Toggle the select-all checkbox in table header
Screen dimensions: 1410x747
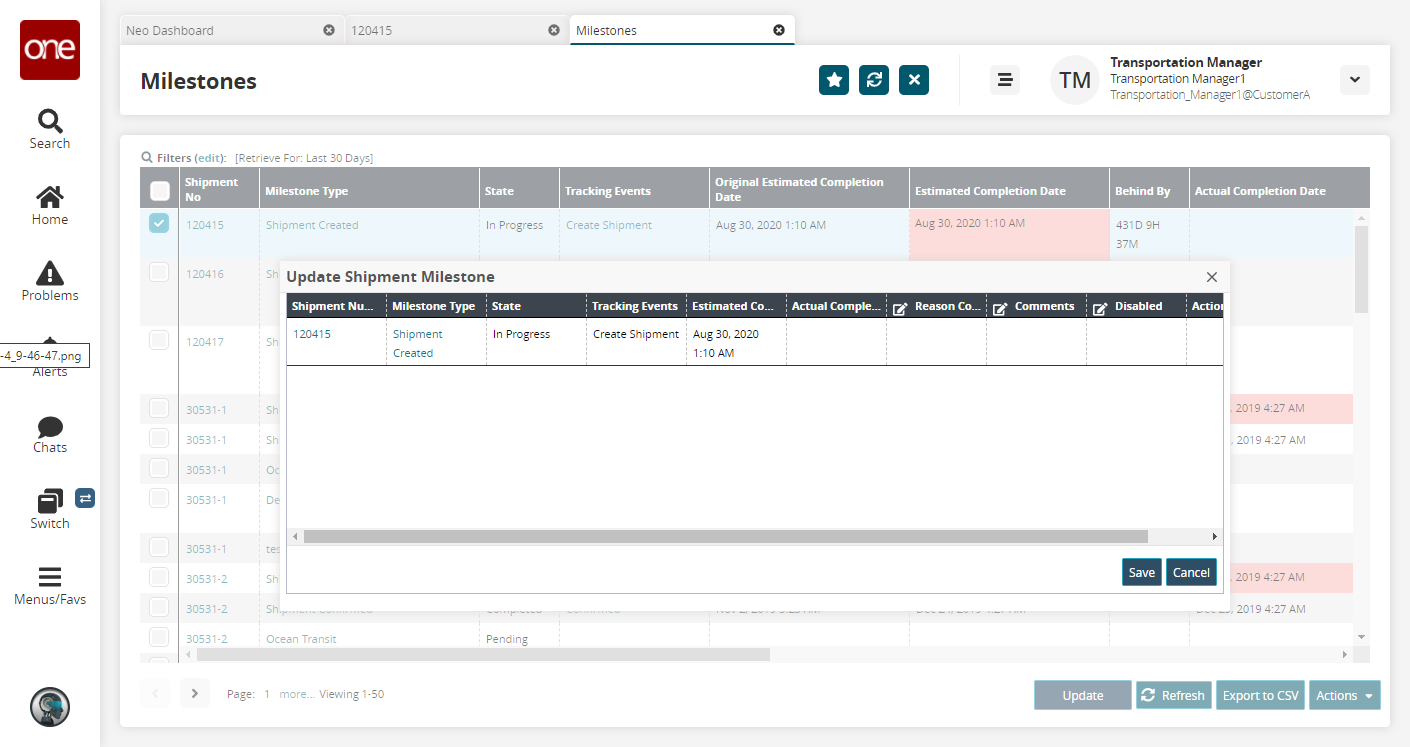click(159, 190)
